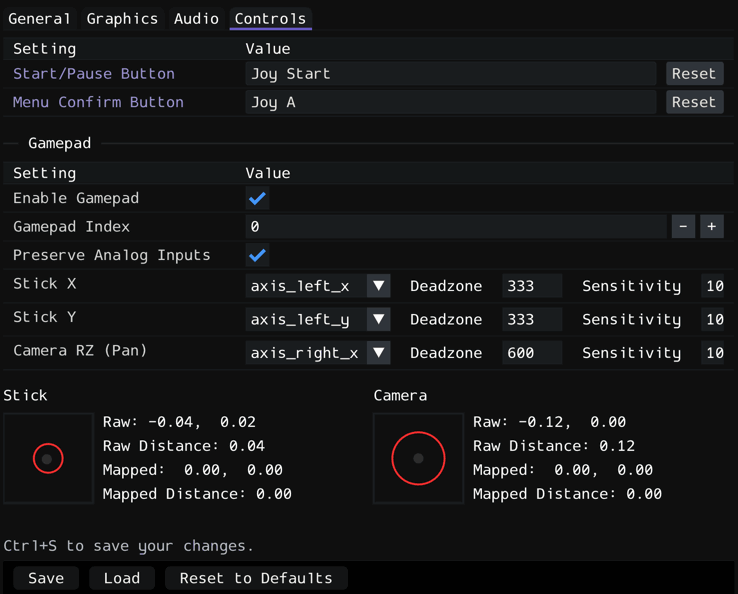Reset the Menu Confirm Button binding
738x594 pixels.
coord(694,102)
